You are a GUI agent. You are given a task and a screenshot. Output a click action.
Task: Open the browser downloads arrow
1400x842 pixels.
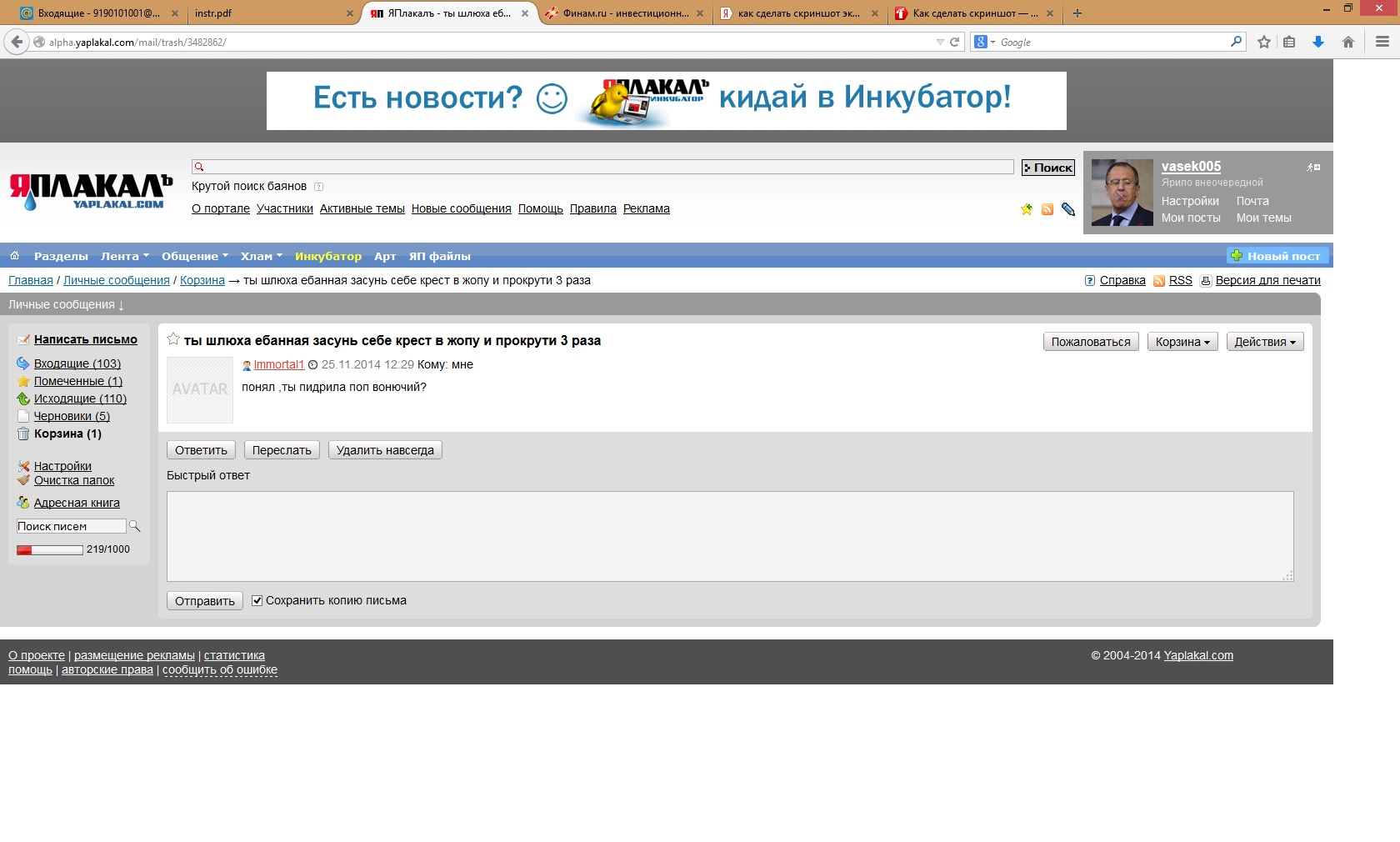pyautogui.click(x=1318, y=42)
